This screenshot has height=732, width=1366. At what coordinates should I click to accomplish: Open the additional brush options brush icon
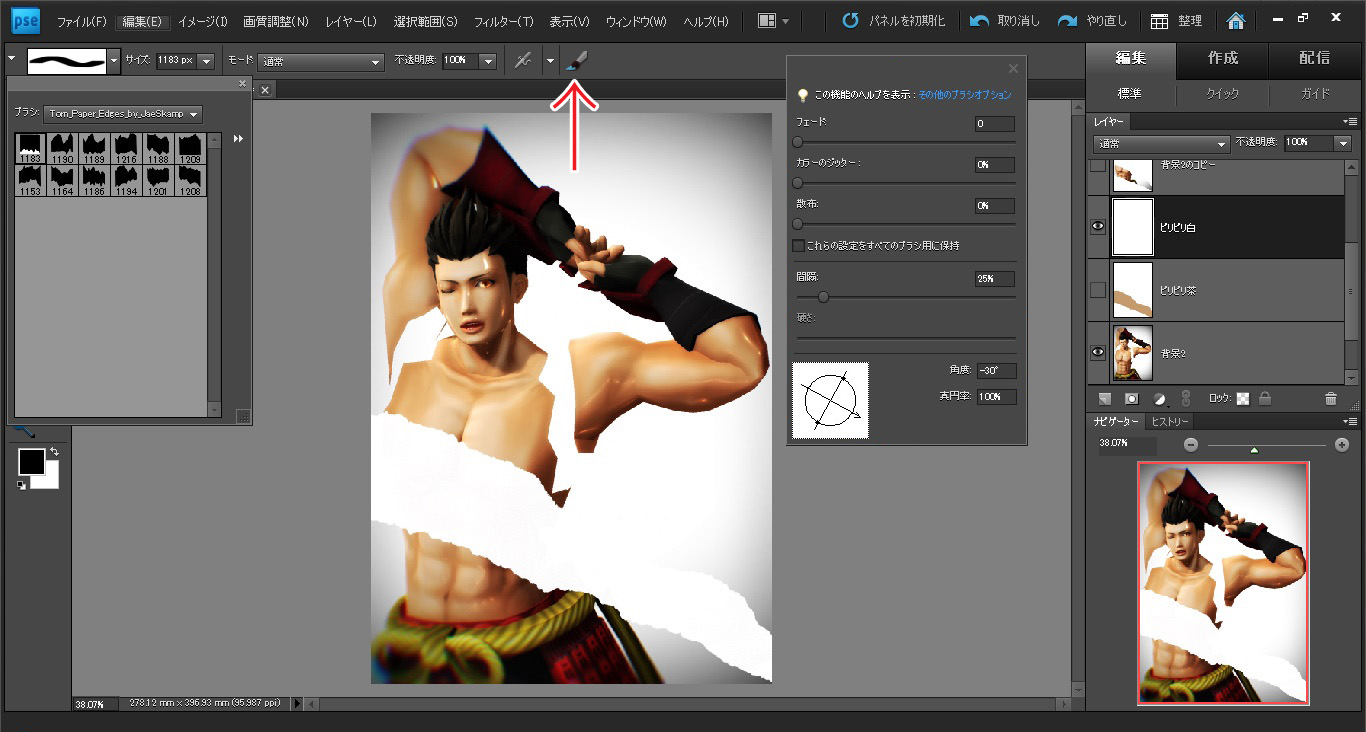click(576, 61)
